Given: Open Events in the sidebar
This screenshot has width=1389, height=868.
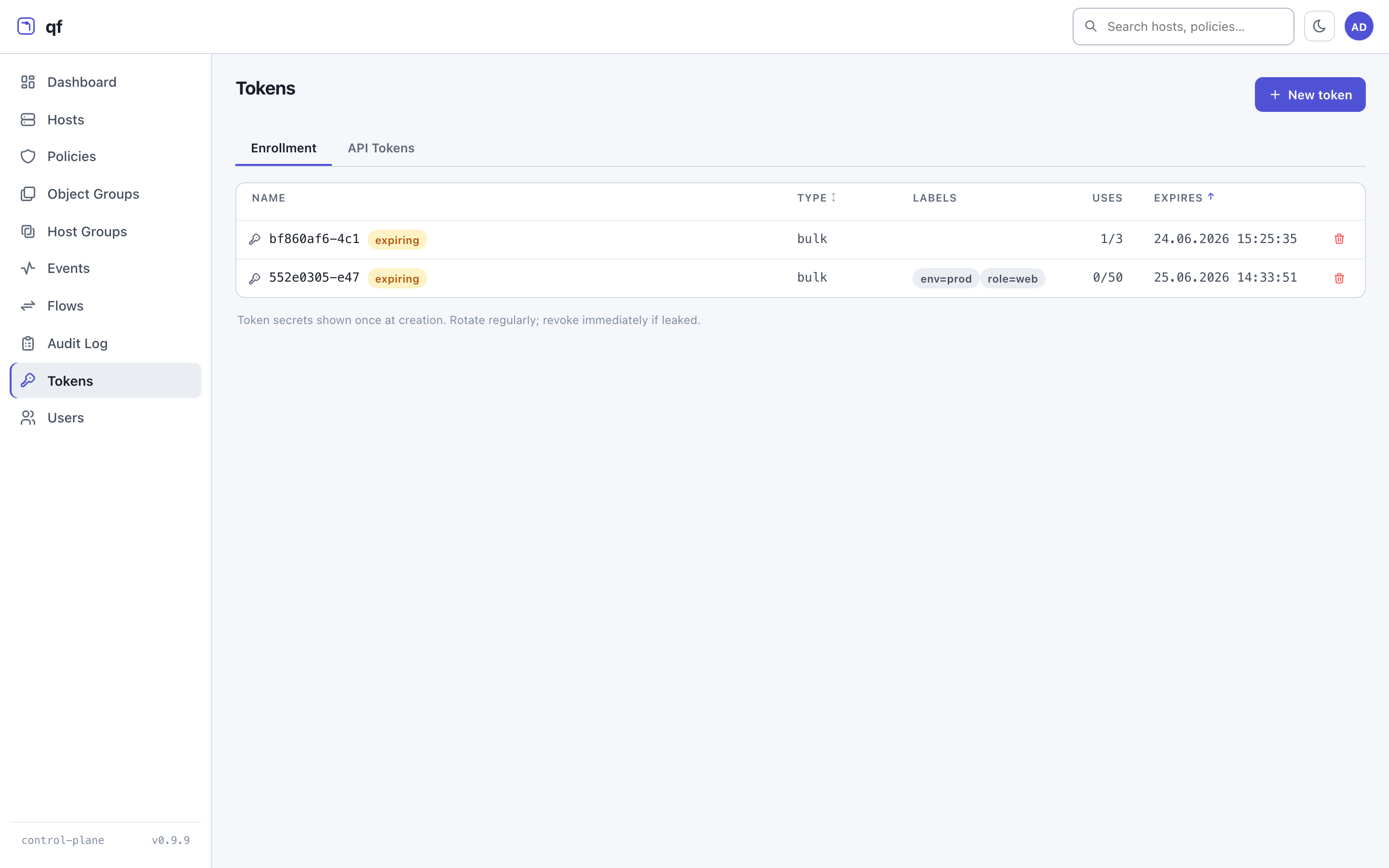Looking at the screenshot, I should tap(106, 269).
